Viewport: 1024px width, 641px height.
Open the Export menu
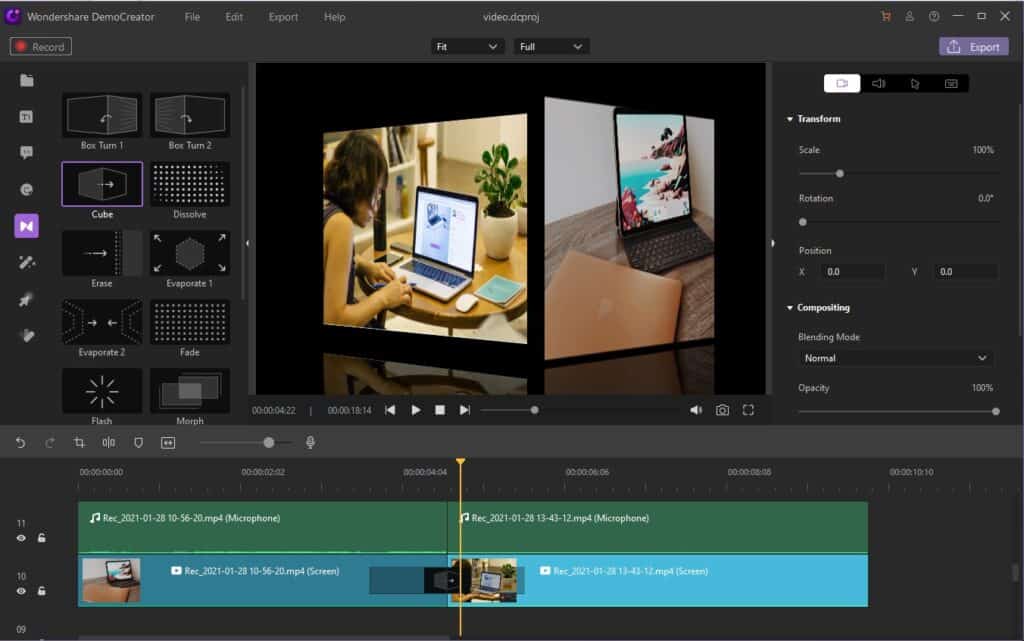[283, 17]
